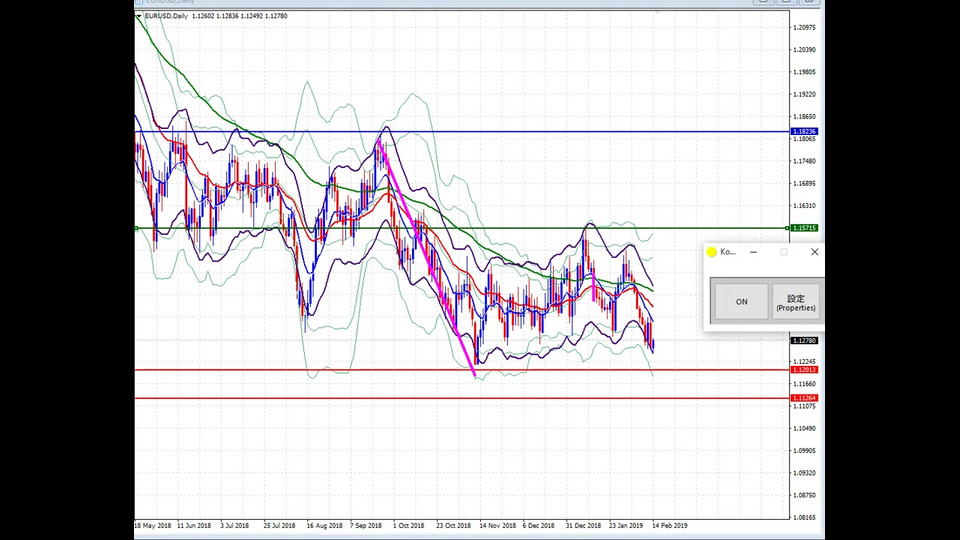Click the price scale value 1.12245

[804, 361]
